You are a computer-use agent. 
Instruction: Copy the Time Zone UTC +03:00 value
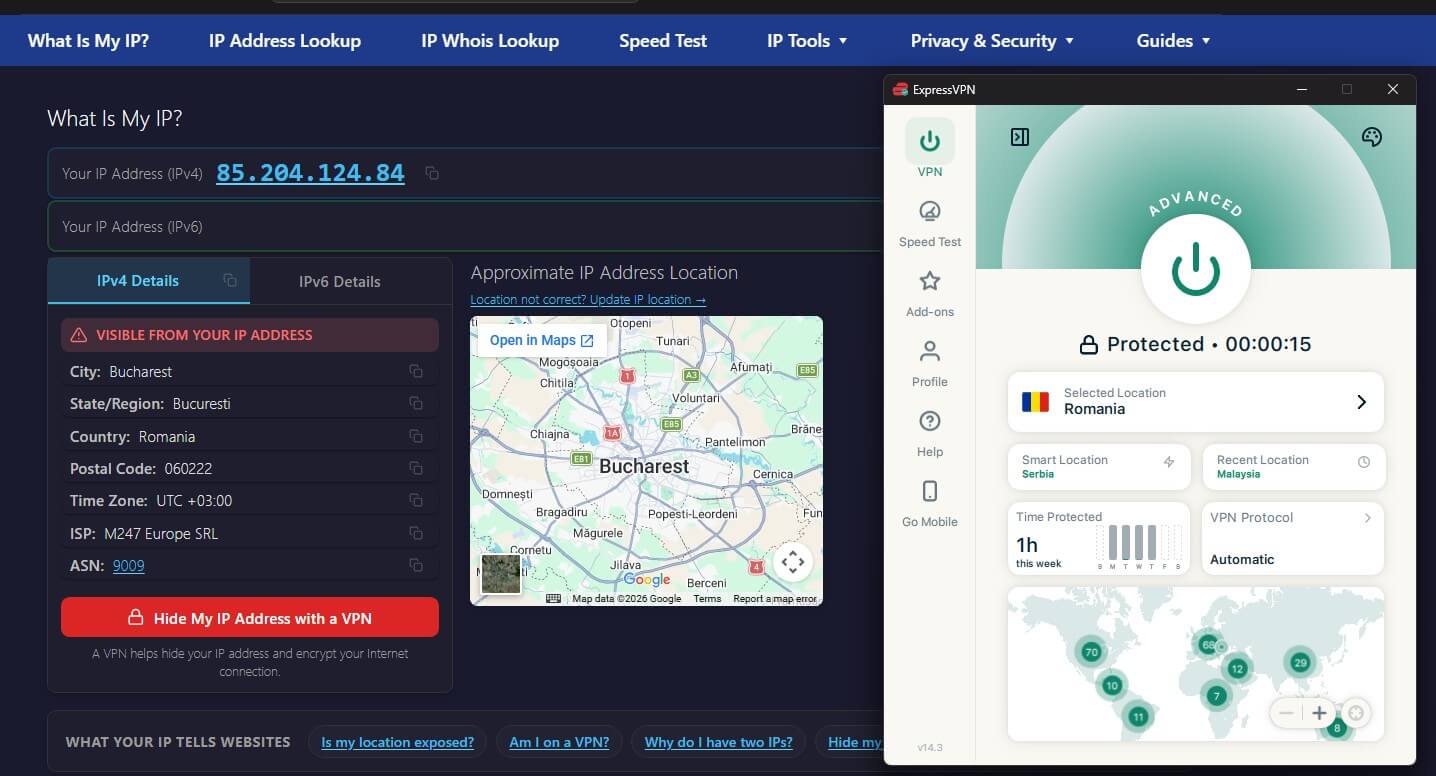(416, 500)
